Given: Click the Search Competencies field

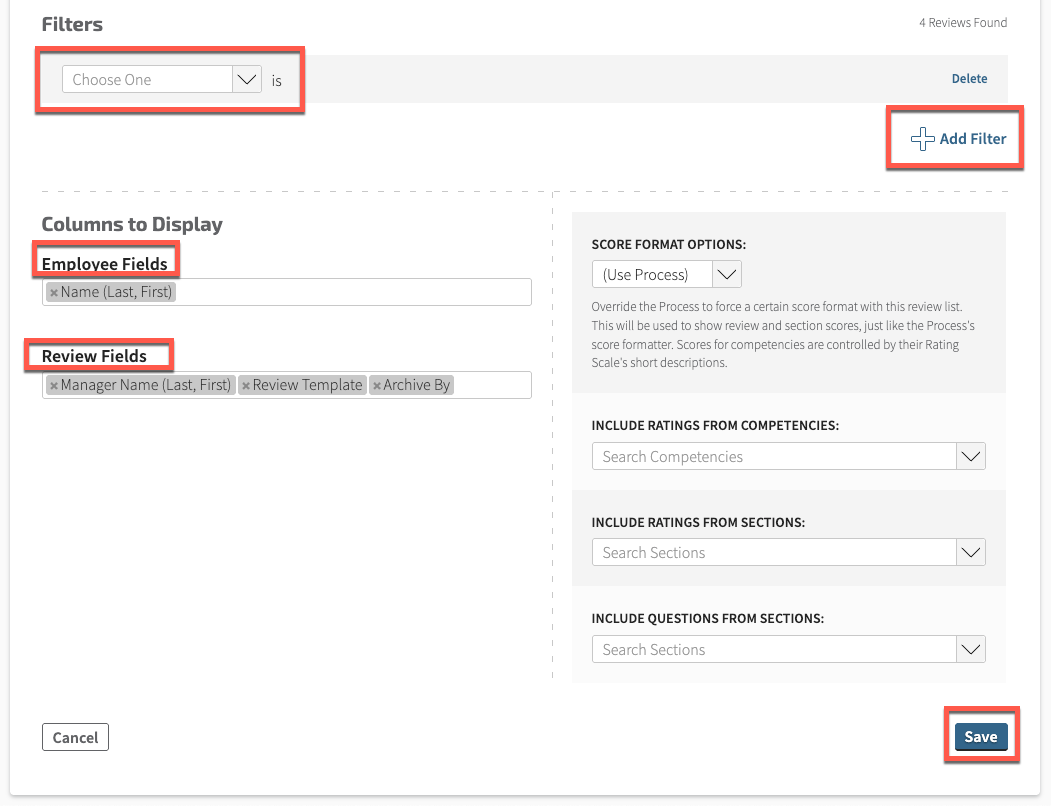Looking at the screenshot, I should click(x=774, y=457).
